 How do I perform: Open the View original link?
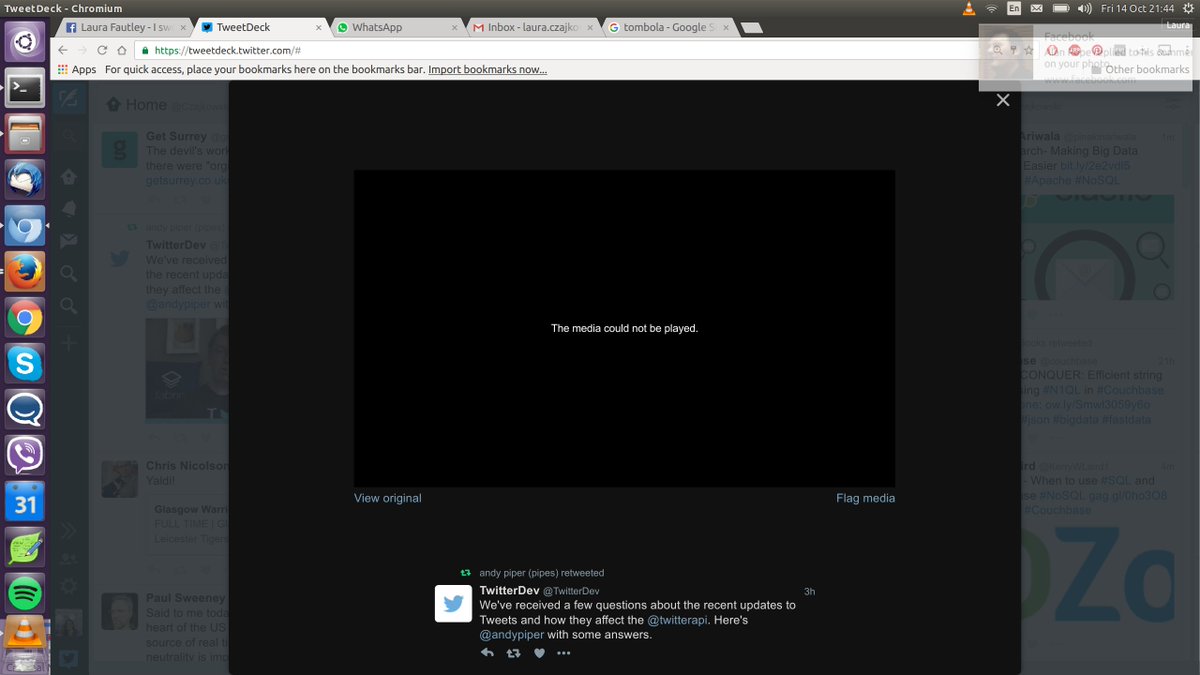click(388, 498)
